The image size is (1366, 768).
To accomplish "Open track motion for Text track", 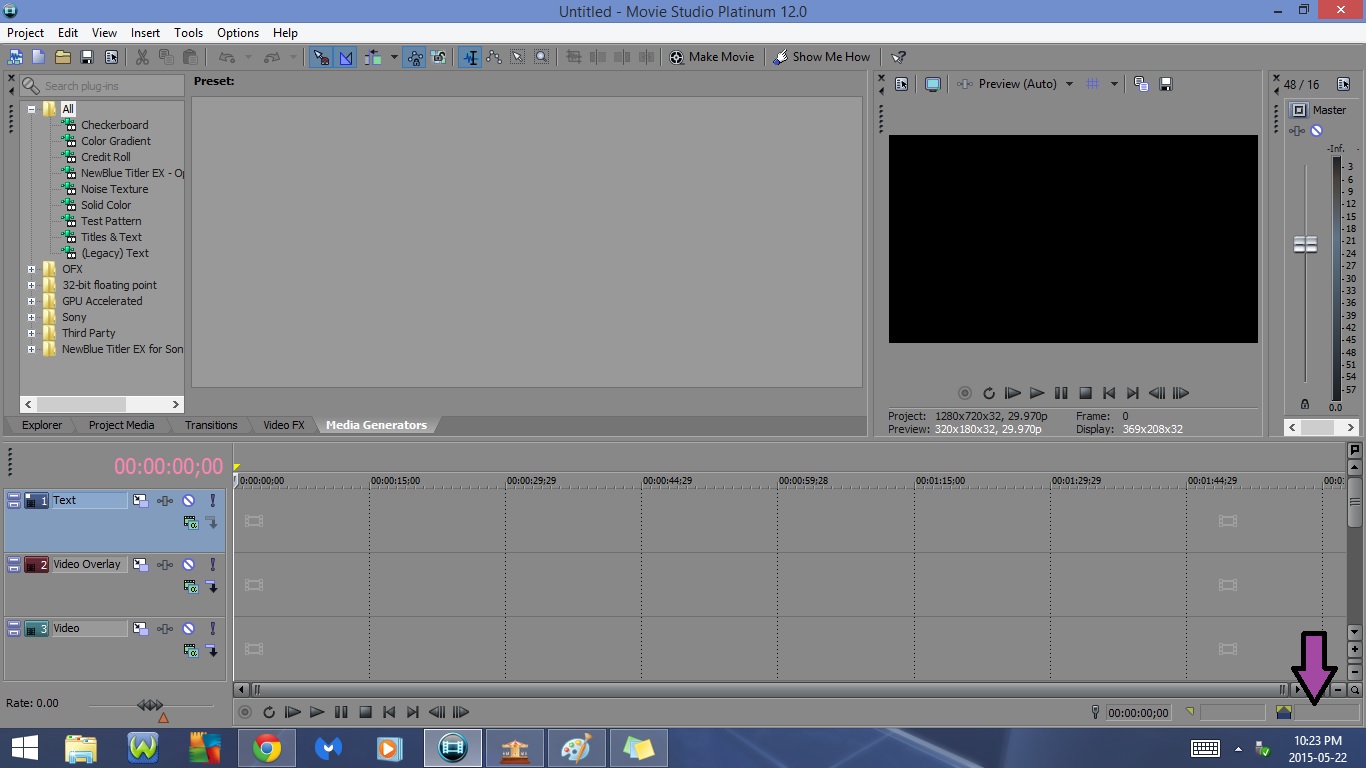I will [140, 500].
